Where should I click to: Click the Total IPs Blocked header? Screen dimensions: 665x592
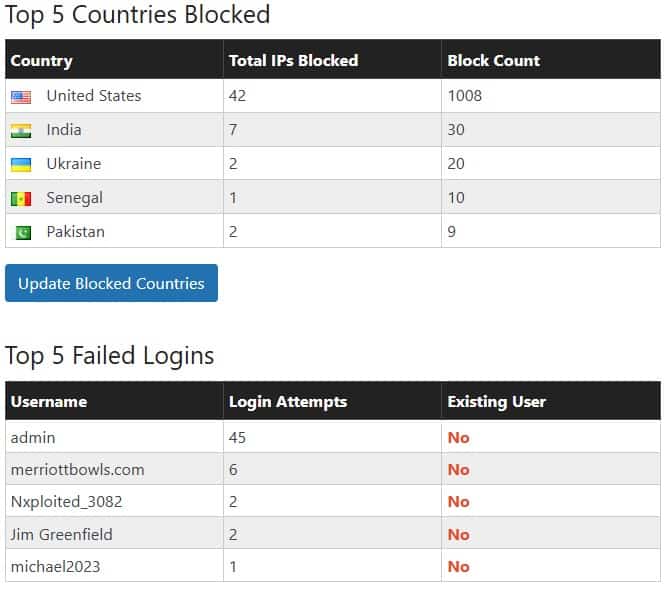point(293,61)
